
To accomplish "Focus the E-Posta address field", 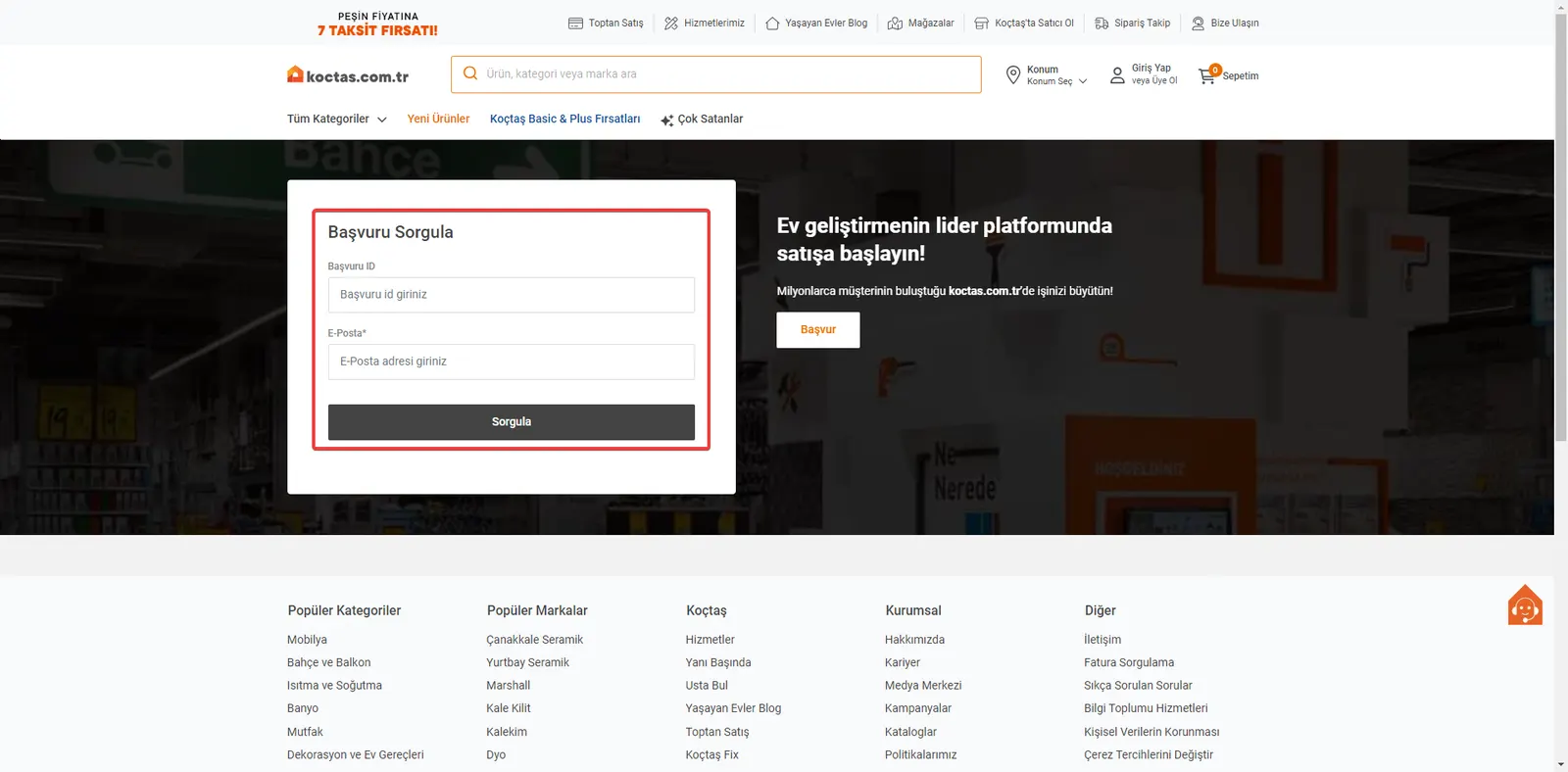I will tap(512, 362).
